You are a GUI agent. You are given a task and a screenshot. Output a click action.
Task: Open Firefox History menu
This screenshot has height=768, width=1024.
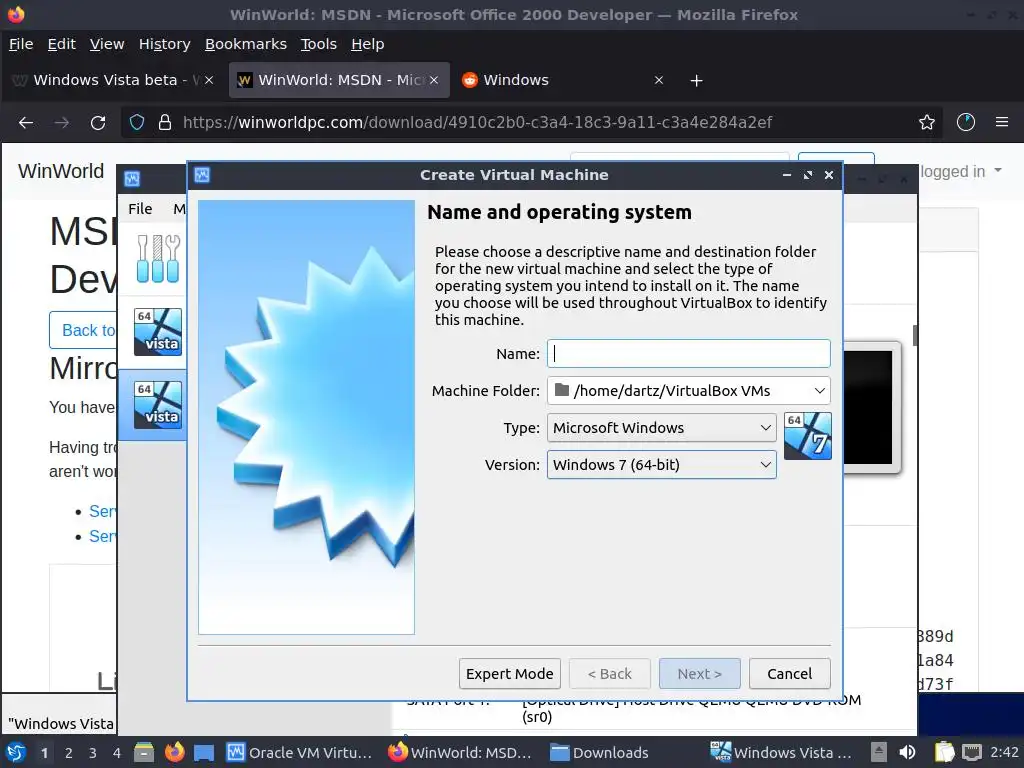tap(165, 44)
